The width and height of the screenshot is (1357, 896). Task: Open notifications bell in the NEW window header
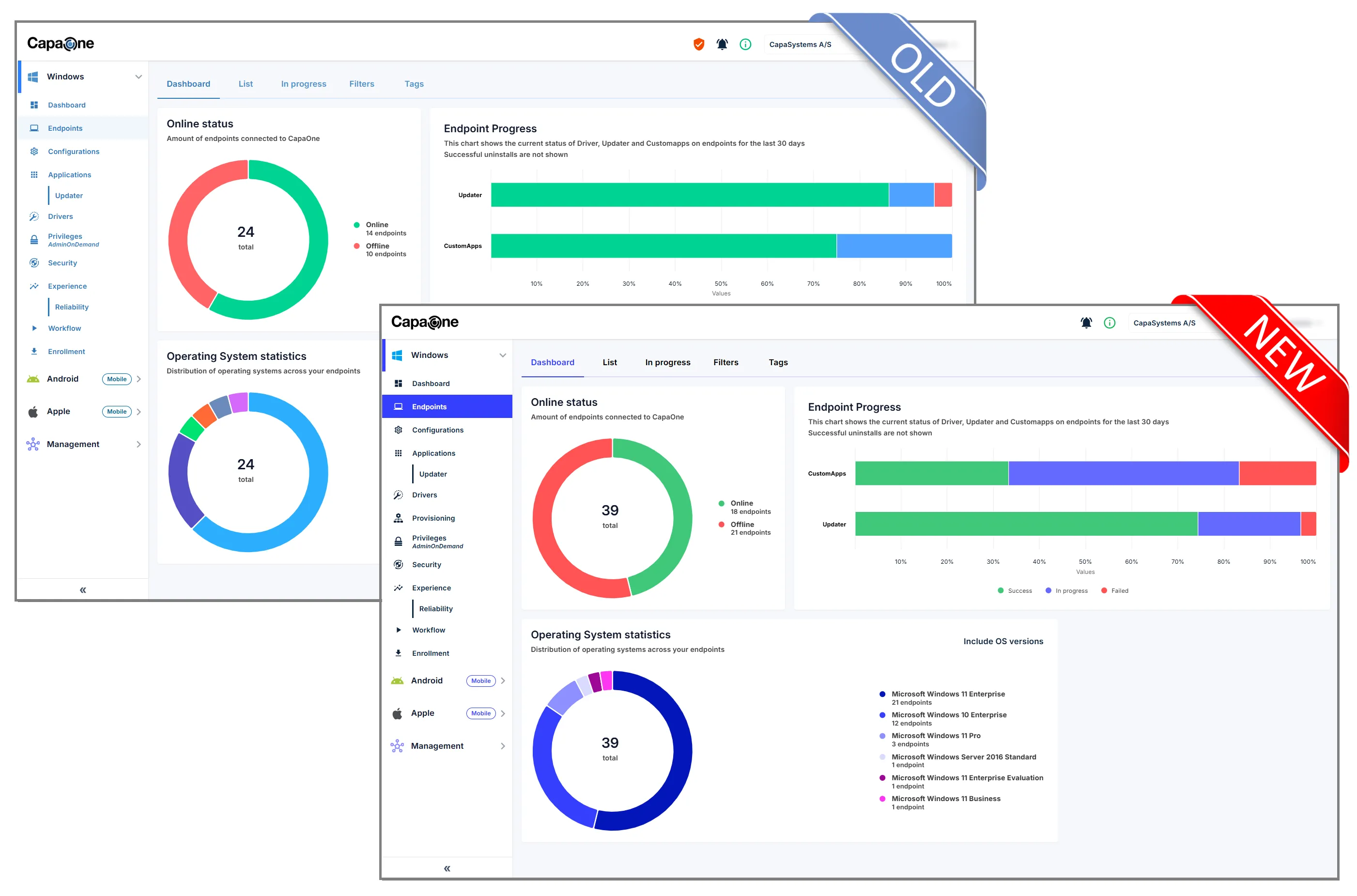point(1086,322)
